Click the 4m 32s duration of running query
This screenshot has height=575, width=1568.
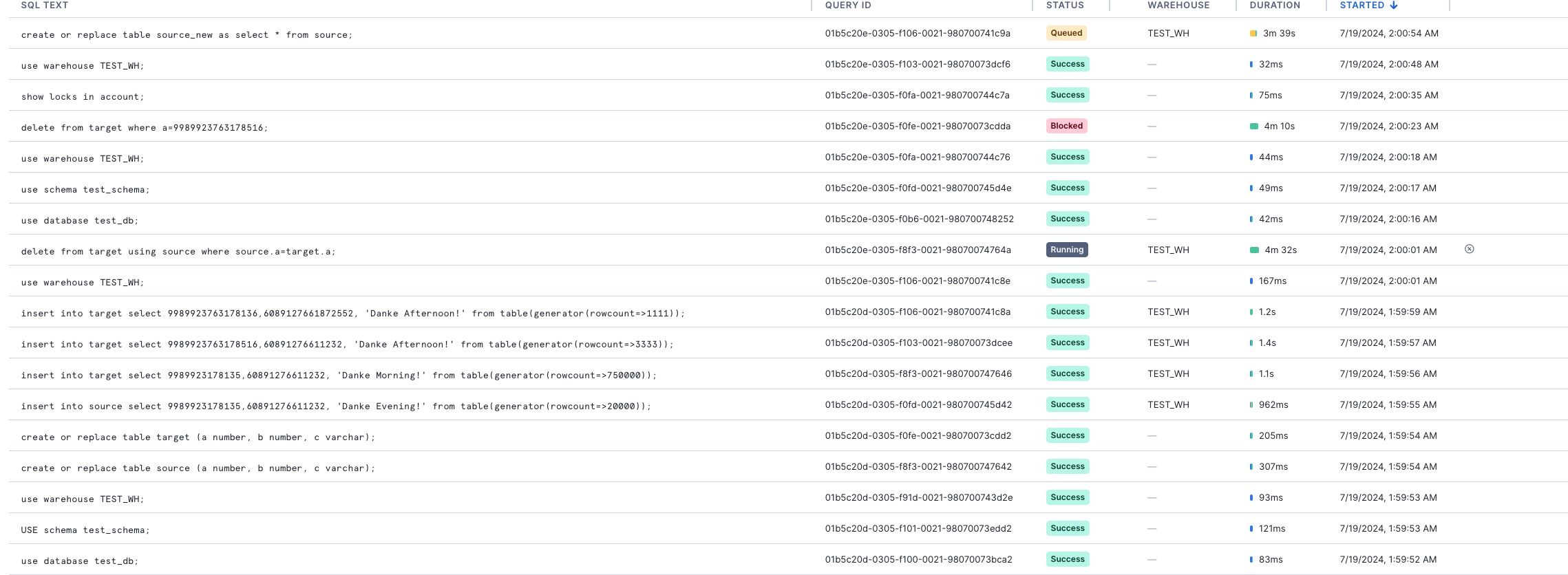1280,250
